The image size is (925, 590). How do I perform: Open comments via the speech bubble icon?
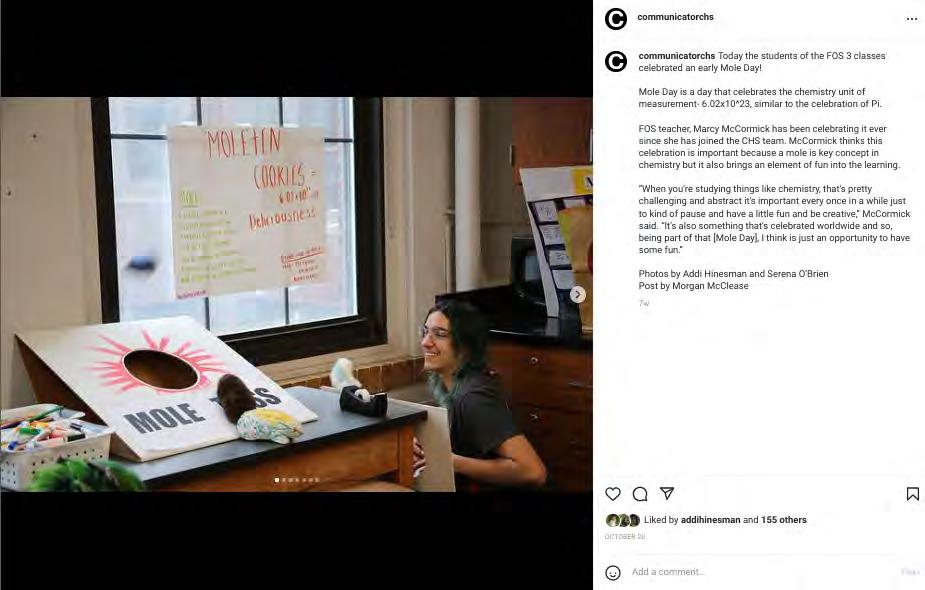[640, 494]
